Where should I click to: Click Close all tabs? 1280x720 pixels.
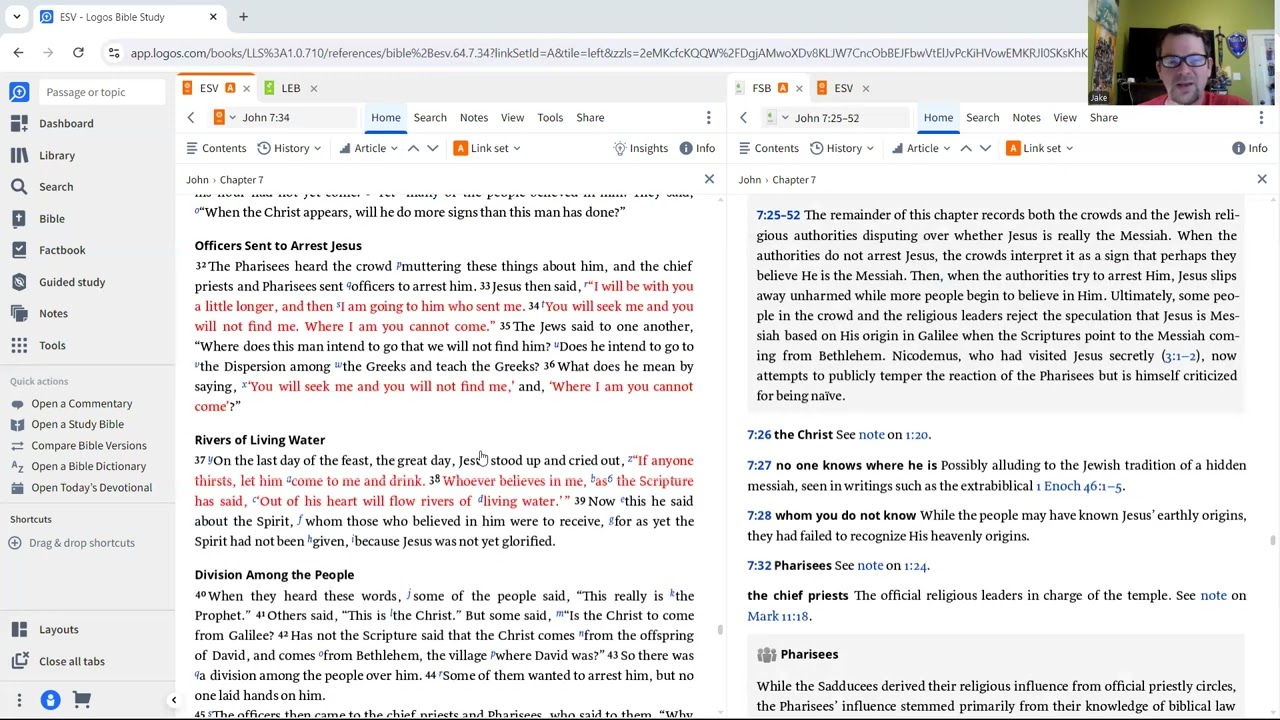click(x=58, y=661)
